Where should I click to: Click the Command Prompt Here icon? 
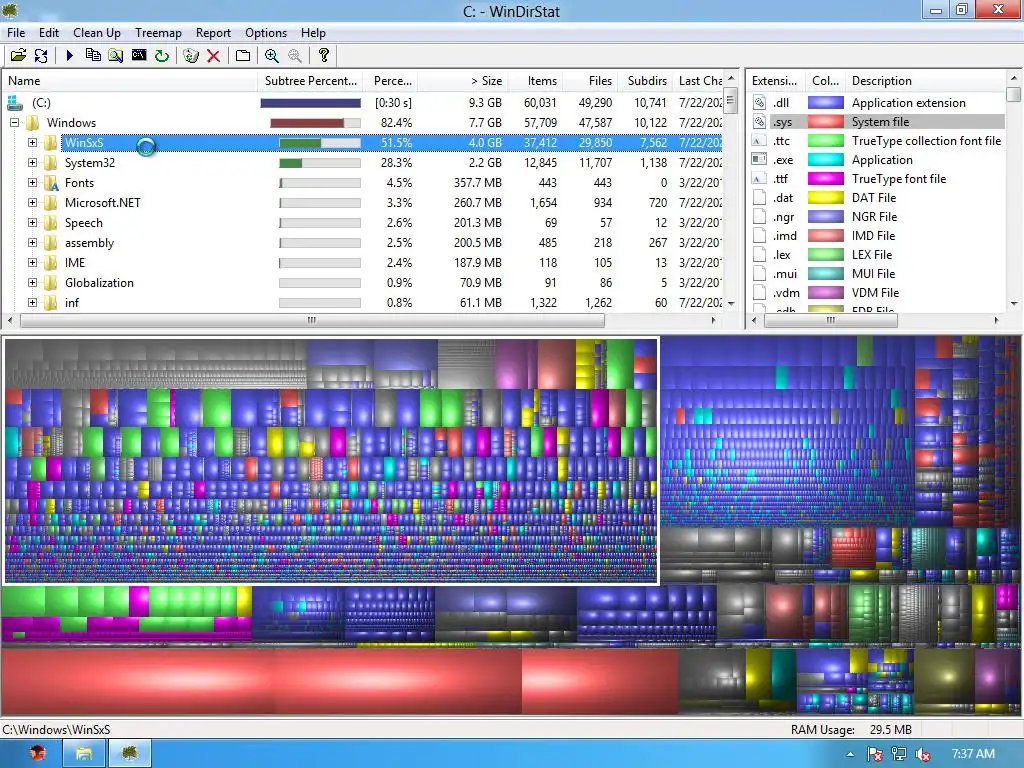[x=138, y=56]
